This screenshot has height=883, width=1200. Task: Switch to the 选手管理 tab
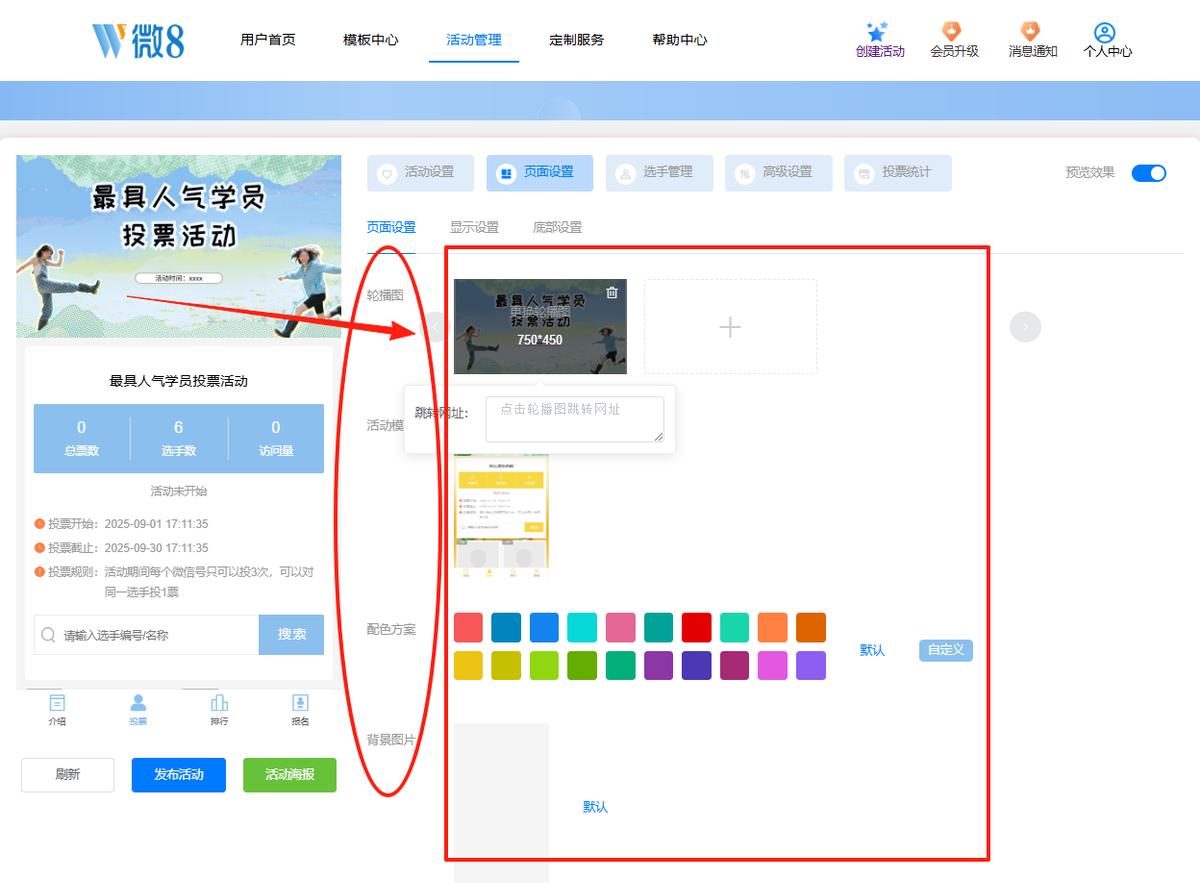(x=659, y=173)
